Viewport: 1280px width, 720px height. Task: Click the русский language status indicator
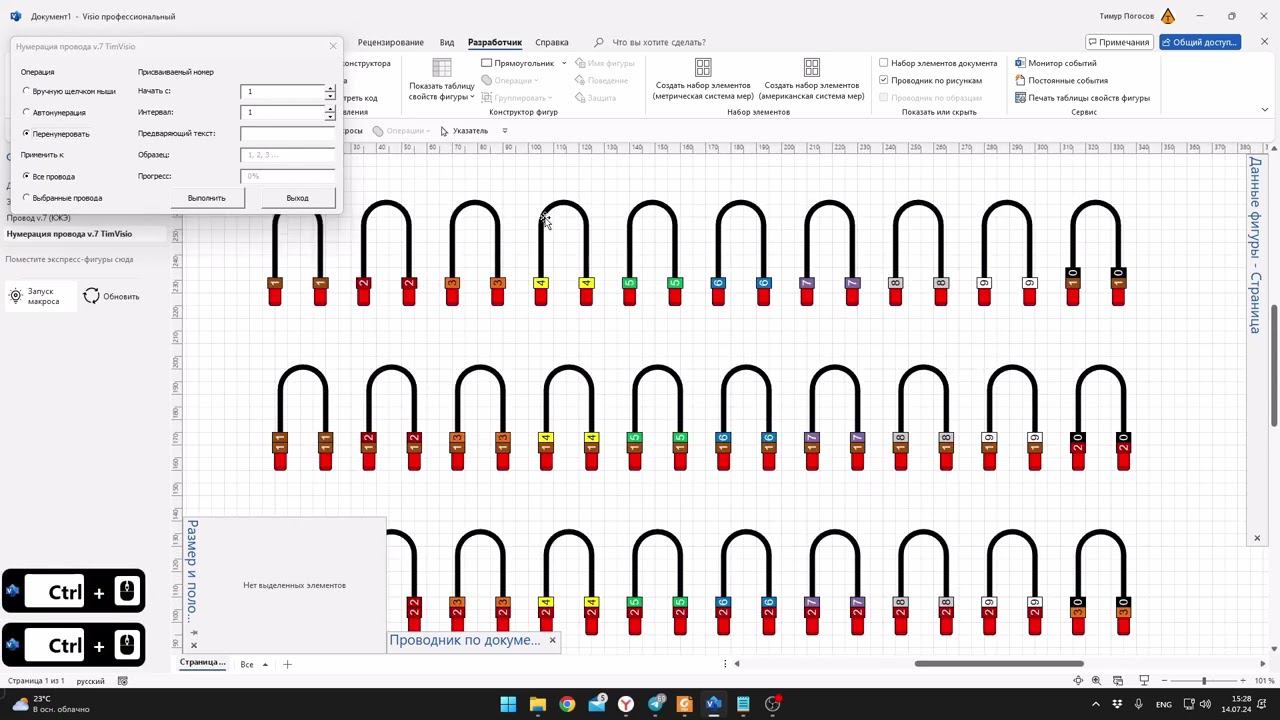90,681
